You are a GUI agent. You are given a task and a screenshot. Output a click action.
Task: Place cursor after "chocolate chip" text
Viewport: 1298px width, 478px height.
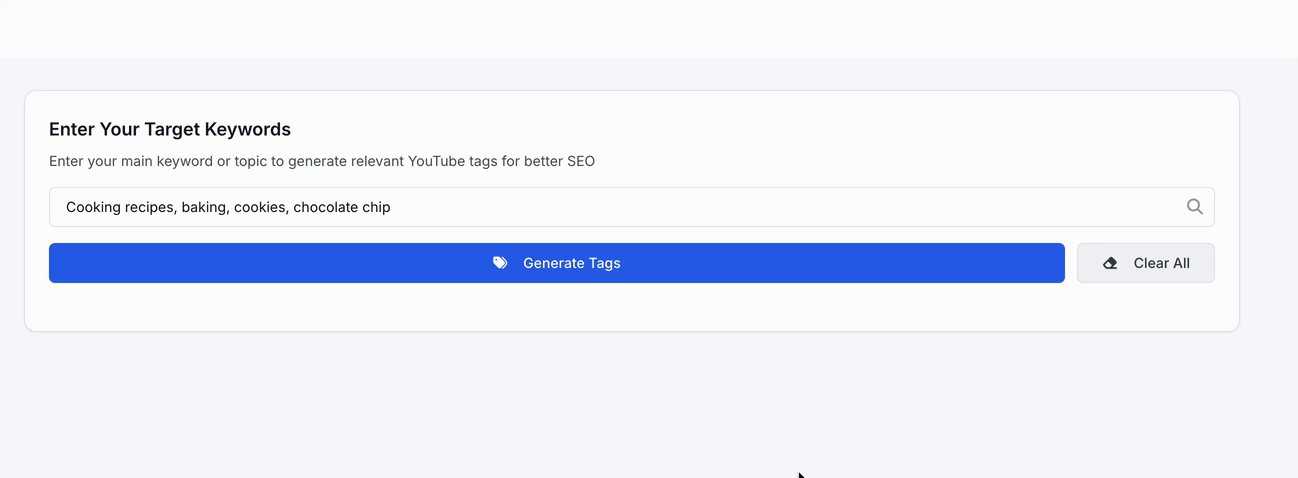coord(391,207)
